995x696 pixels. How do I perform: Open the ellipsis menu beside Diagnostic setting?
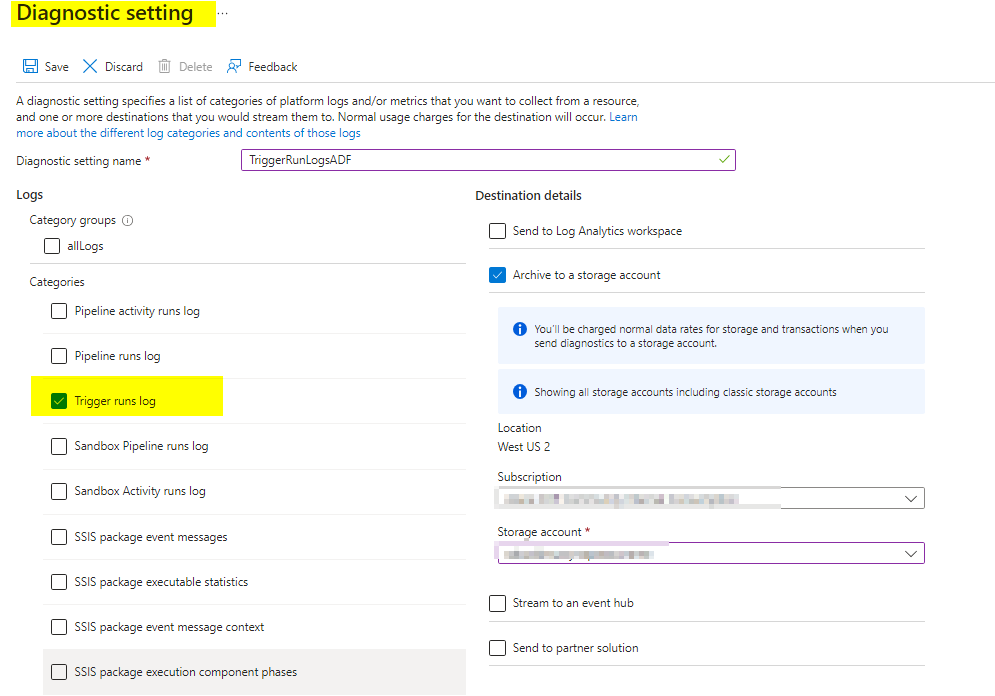pos(222,14)
